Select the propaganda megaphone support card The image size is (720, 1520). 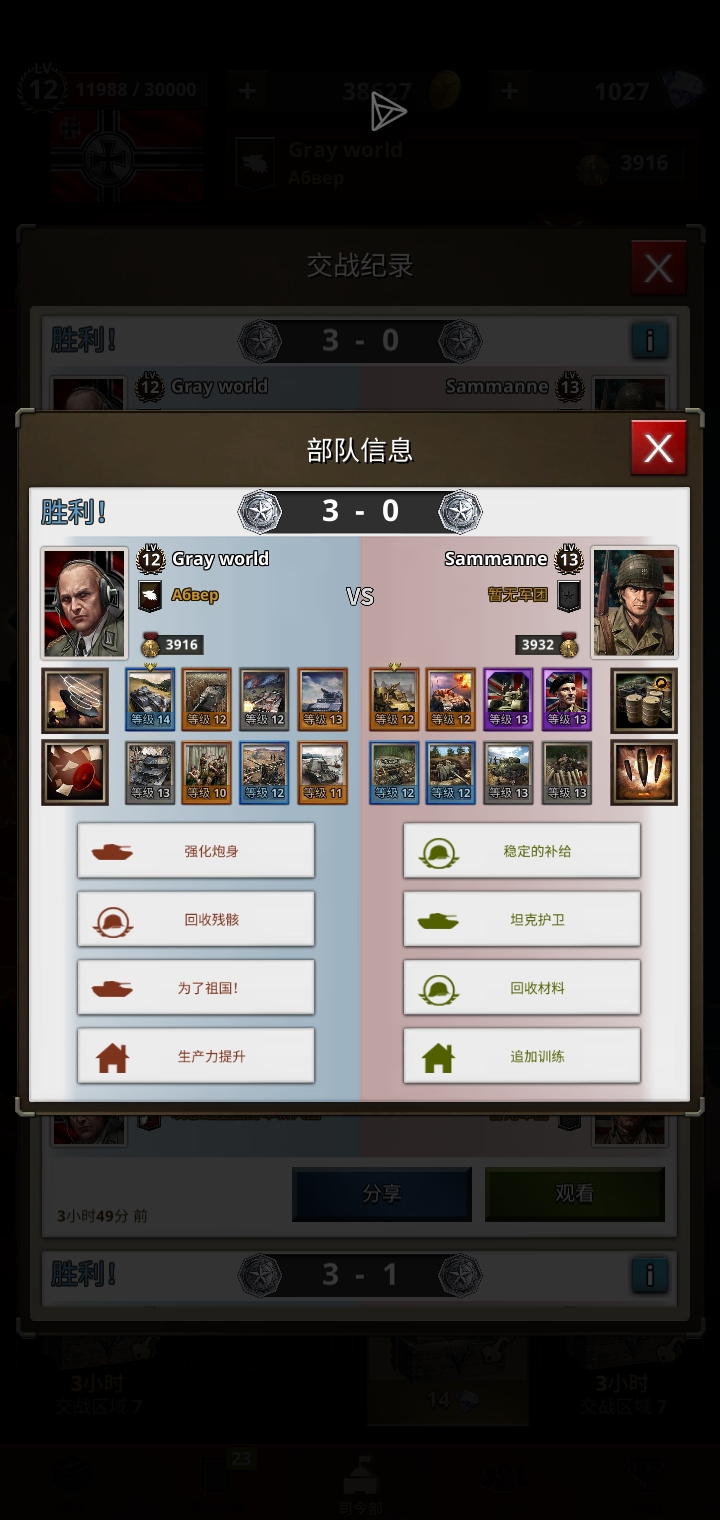tap(75, 773)
